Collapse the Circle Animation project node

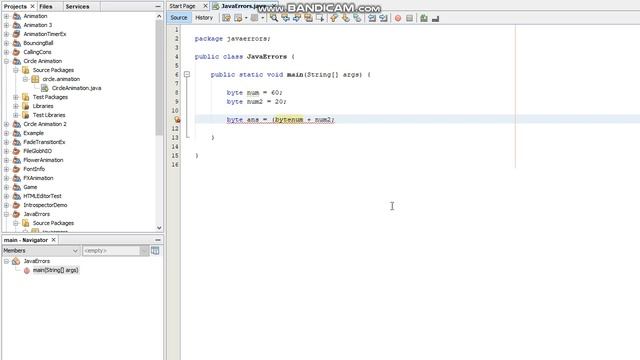pos(6,61)
